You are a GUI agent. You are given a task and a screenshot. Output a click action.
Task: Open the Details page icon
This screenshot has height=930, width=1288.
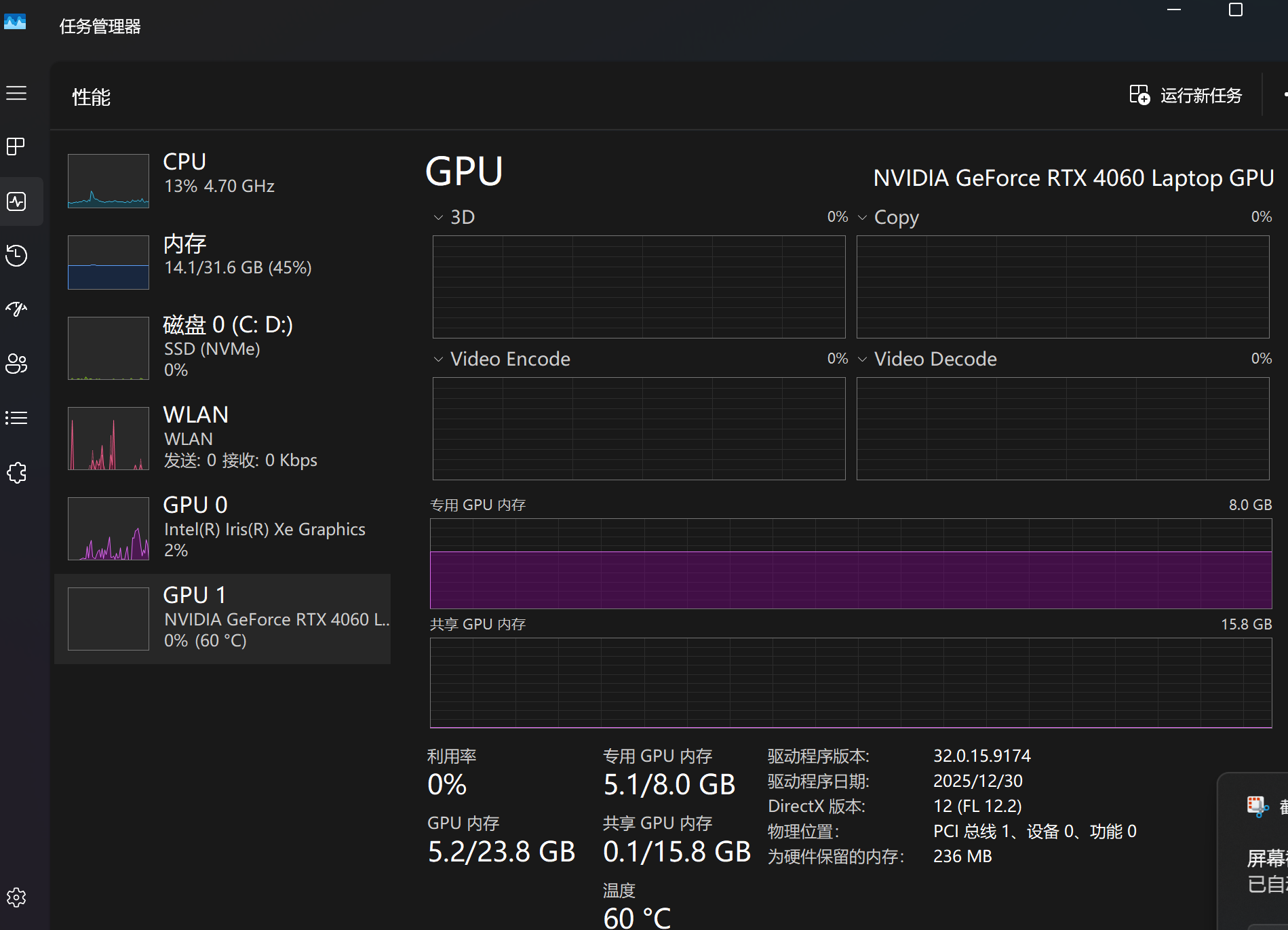pos(16,418)
